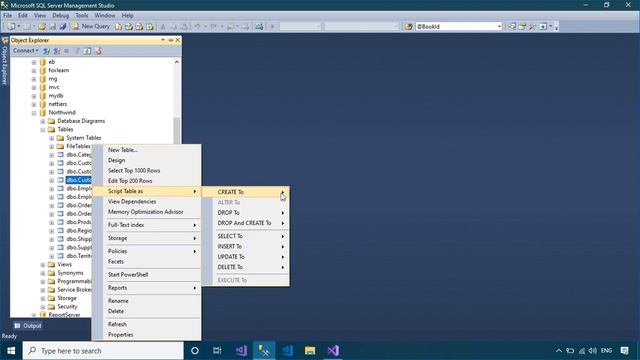
Task: Select the foxlearn database in tree
Action: (x=59, y=70)
